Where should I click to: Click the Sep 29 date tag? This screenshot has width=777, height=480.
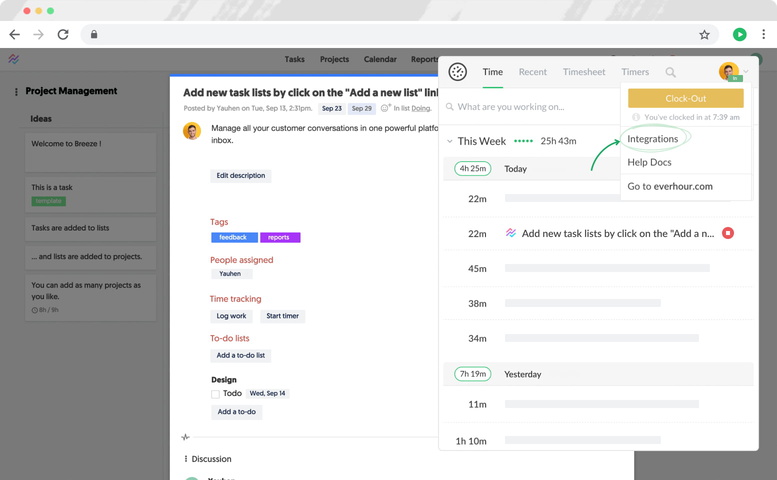(361, 108)
